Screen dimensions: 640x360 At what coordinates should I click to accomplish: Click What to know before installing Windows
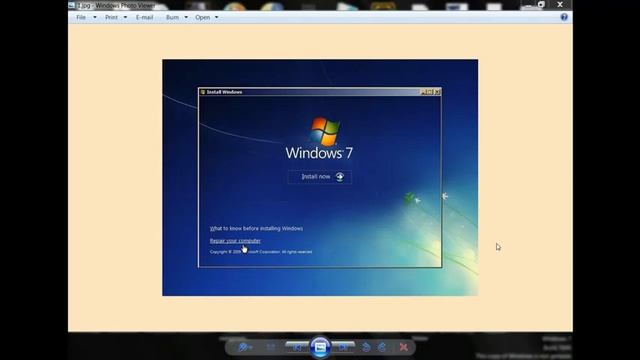click(x=256, y=229)
